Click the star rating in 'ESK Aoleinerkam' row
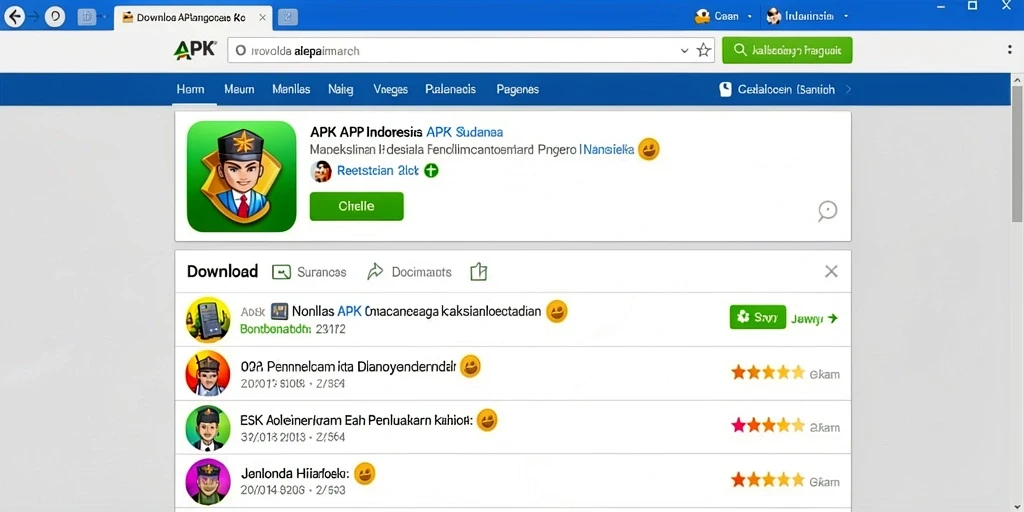The width and height of the screenshot is (1024, 512). tap(767, 426)
